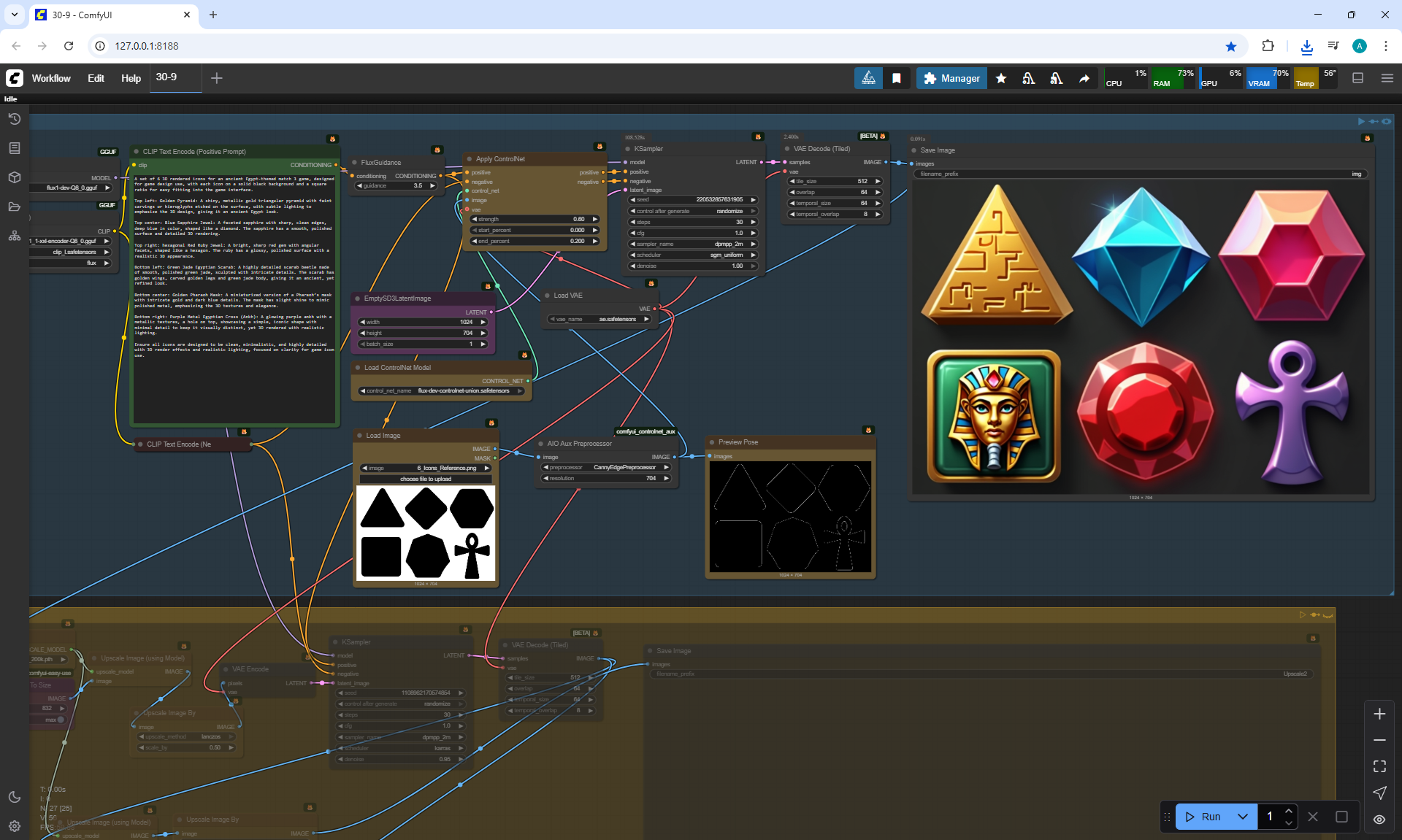Toggle link visibility eye at bottom right
The width and height of the screenshot is (1402, 840).
(1379, 819)
